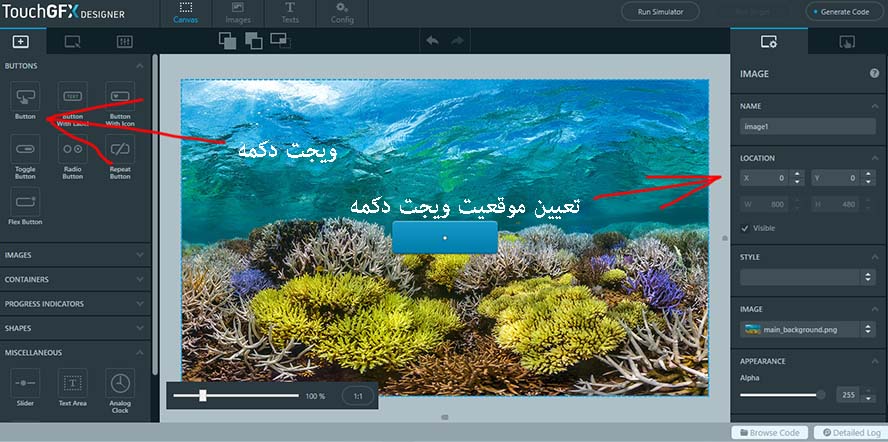Click the redo arrow in the toolbar
The width and height of the screenshot is (888, 442).
tap(458, 41)
